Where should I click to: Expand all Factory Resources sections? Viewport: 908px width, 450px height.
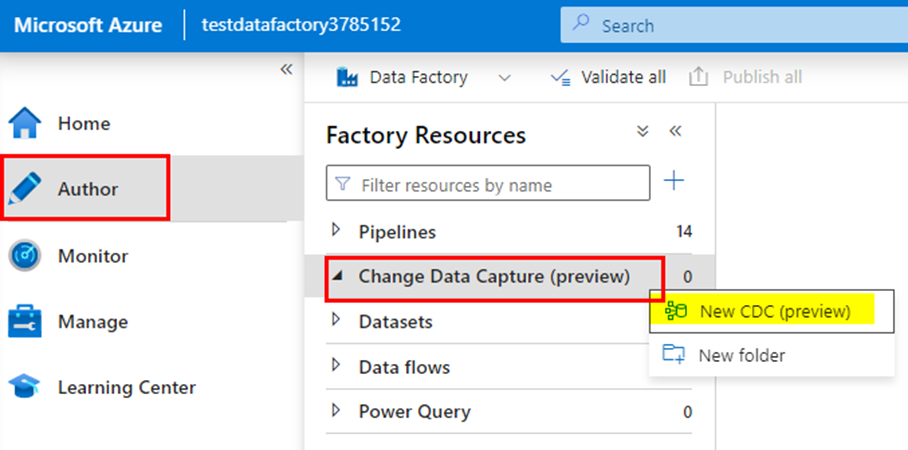tap(642, 131)
